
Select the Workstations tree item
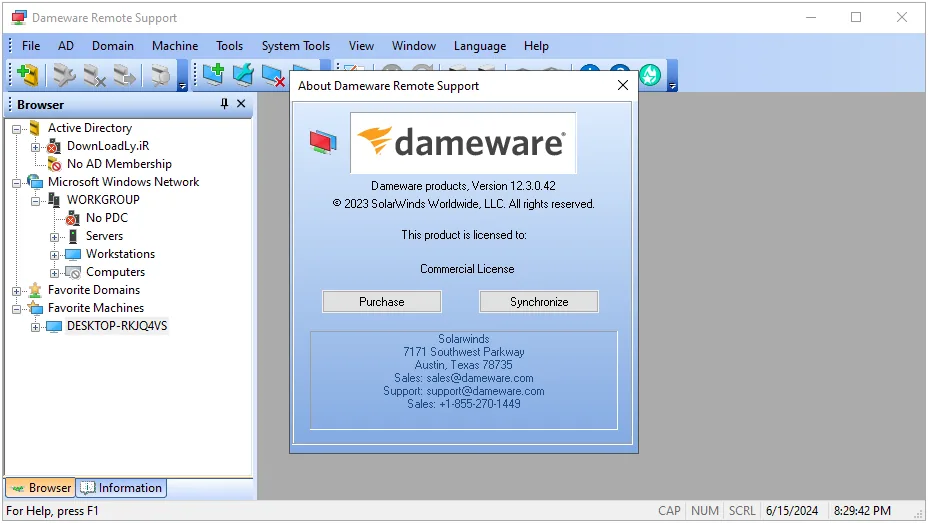coord(120,254)
